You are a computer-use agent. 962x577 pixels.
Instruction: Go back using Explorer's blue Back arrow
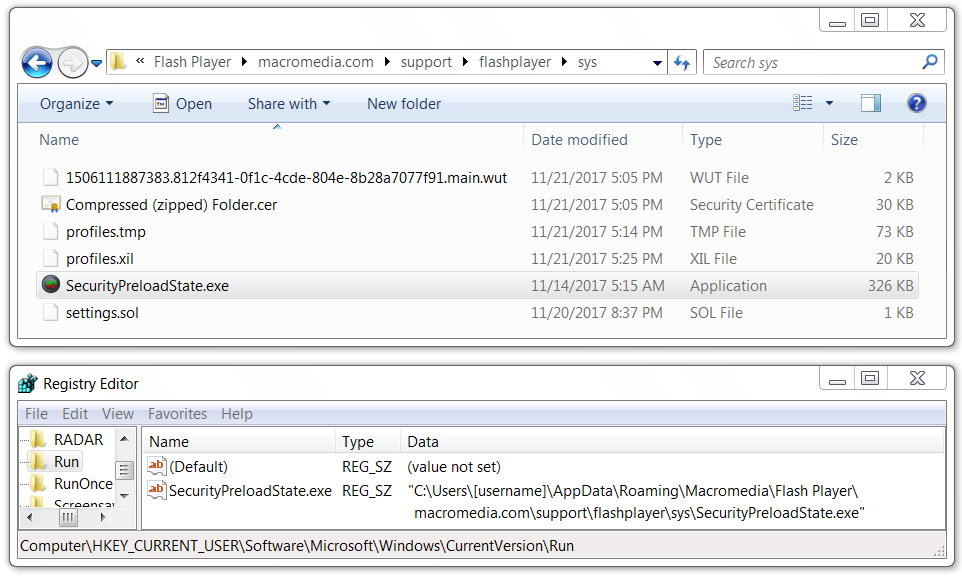37,63
